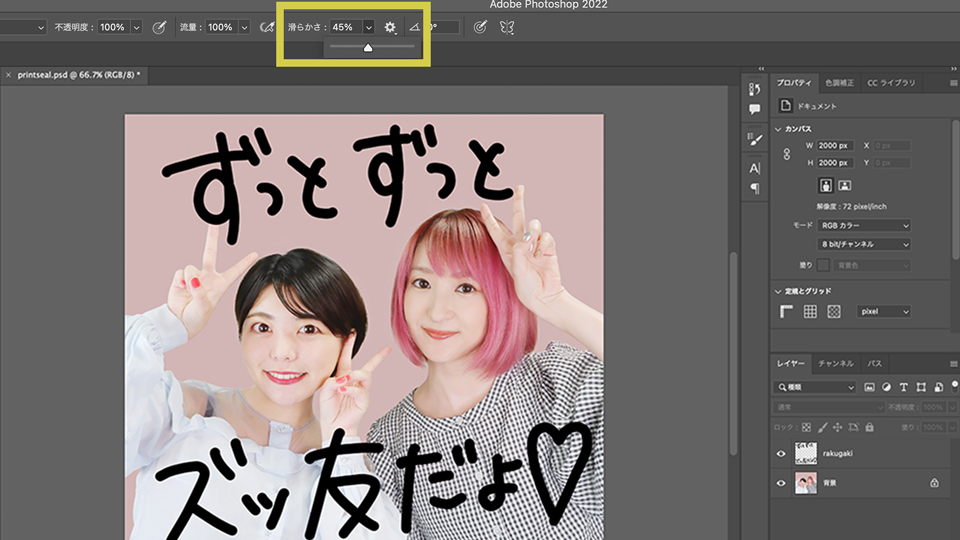Toggle rulers display icon

coord(786,312)
